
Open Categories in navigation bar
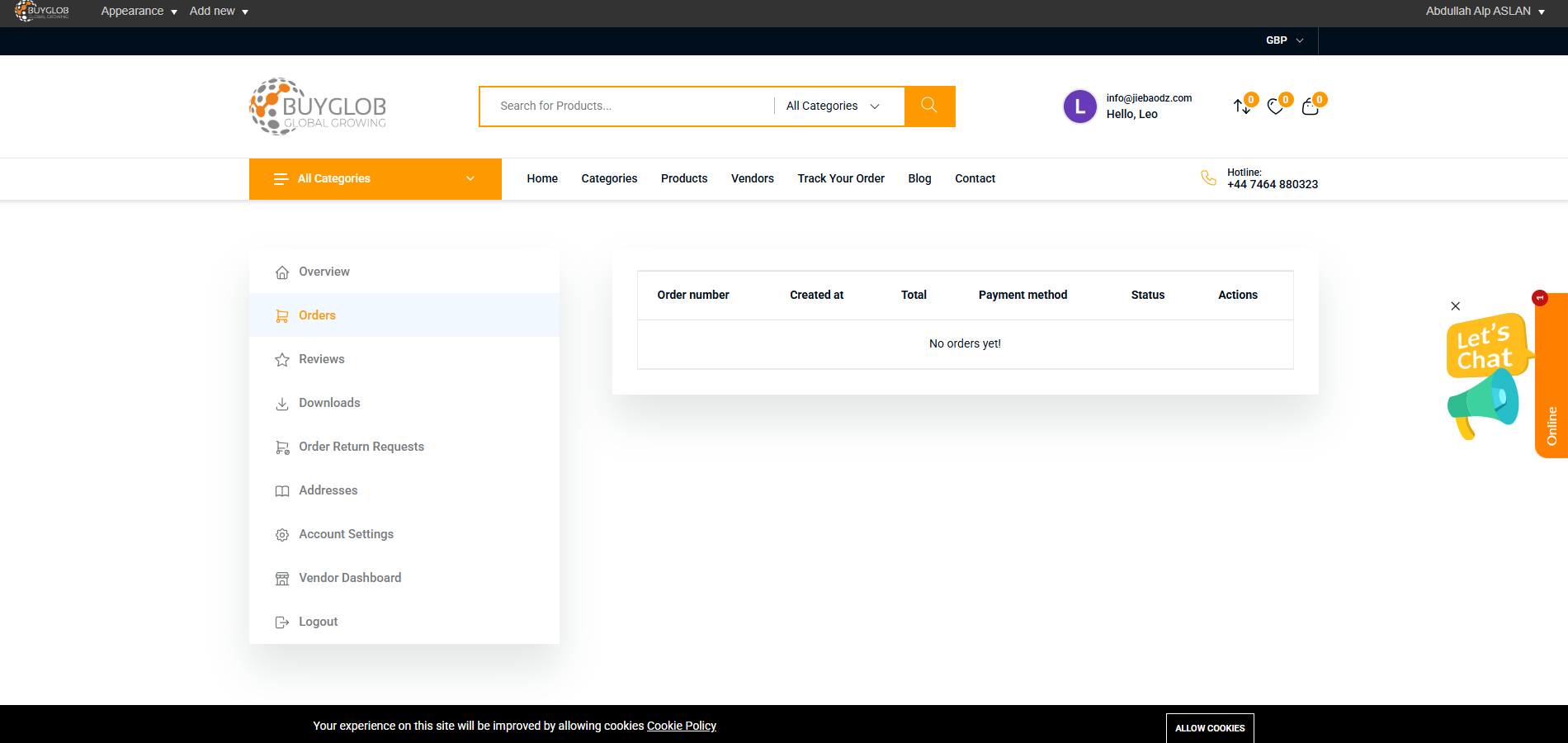[609, 179]
